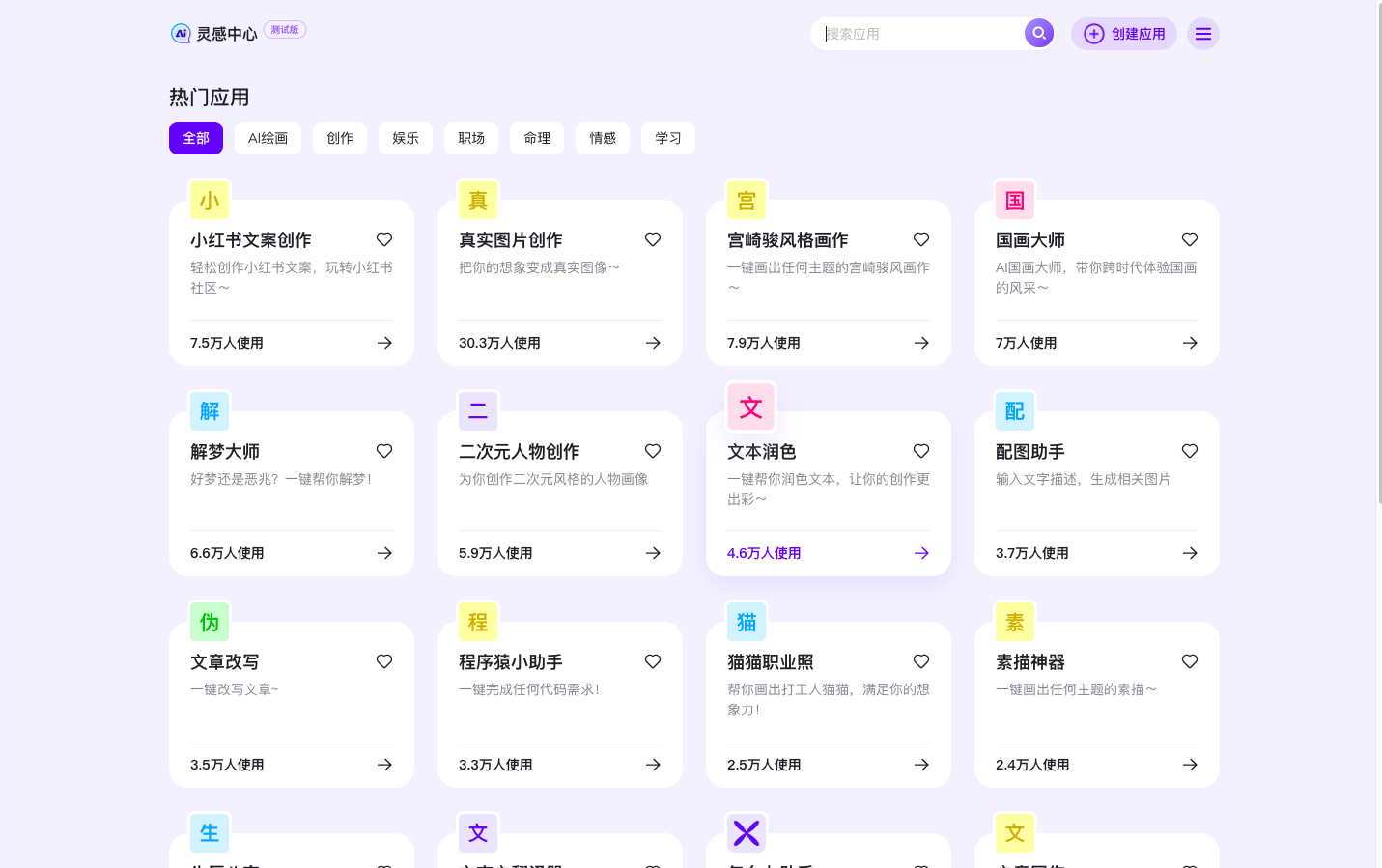Viewport: 1382px width, 868px height.
Task: Open 文章改写 via its arrow
Action: click(384, 765)
